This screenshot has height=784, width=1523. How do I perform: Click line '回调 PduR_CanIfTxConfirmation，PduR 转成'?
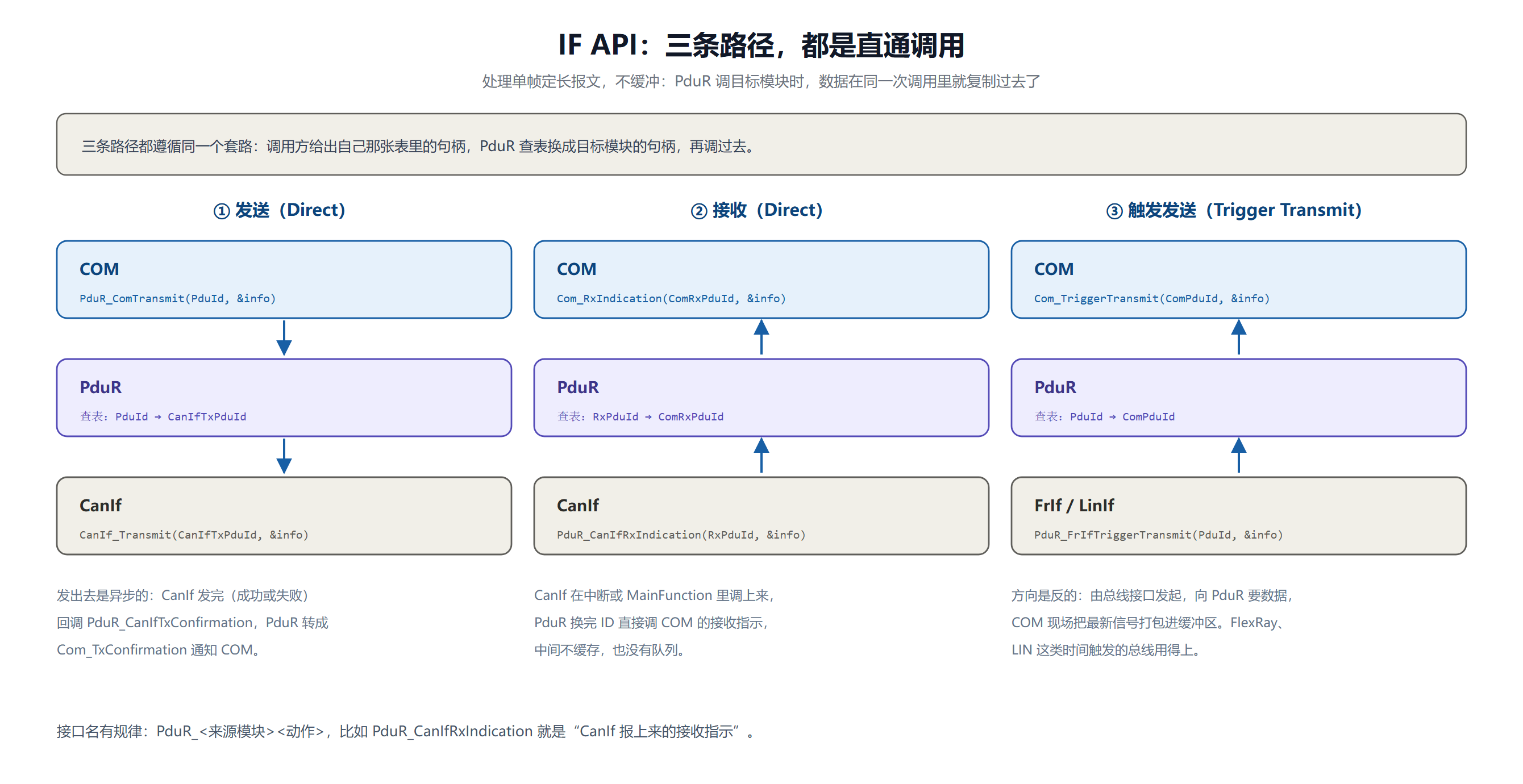click(192, 623)
